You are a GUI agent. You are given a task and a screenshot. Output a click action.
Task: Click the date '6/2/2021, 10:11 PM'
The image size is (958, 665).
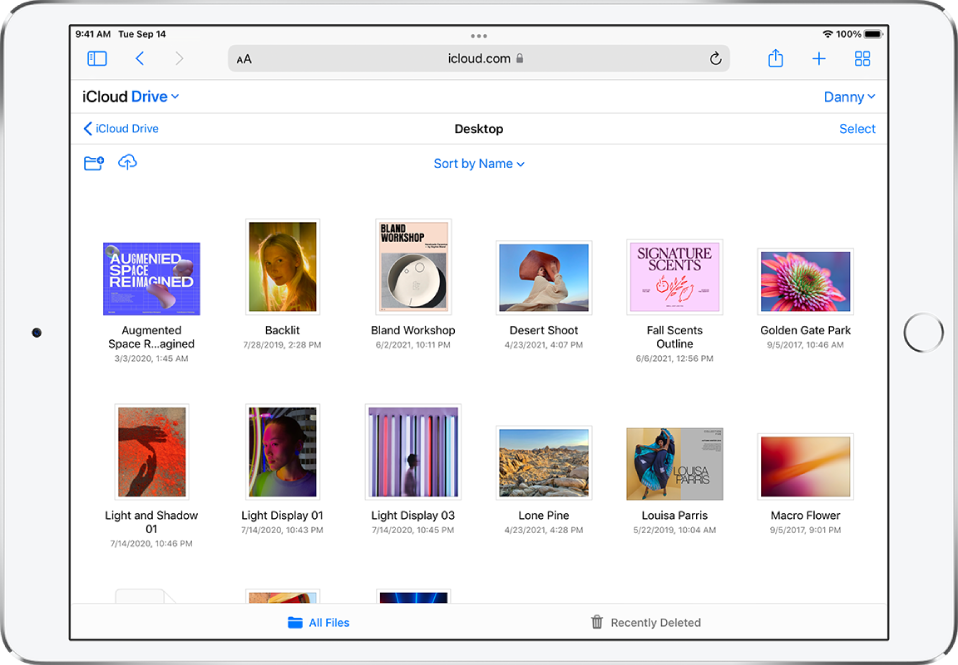(x=413, y=345)
